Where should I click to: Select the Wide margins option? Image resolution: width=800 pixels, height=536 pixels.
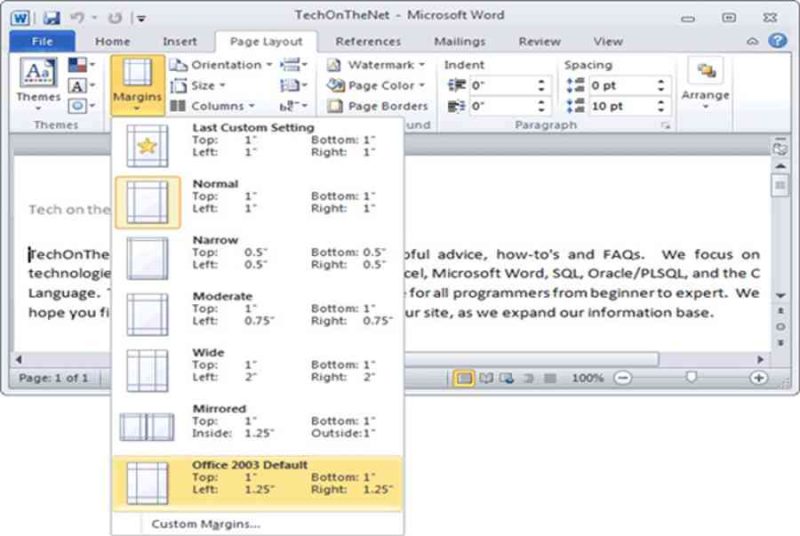258,371
